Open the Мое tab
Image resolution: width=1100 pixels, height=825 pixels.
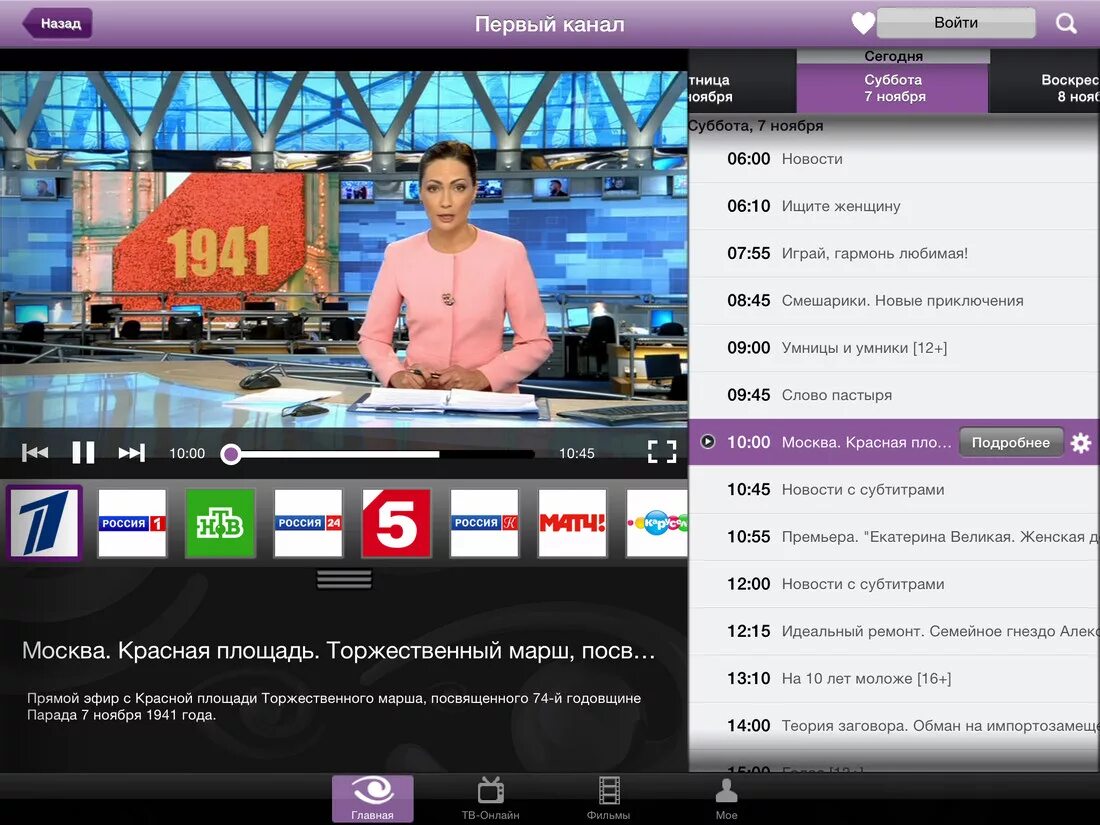click(x=726, y=798)
